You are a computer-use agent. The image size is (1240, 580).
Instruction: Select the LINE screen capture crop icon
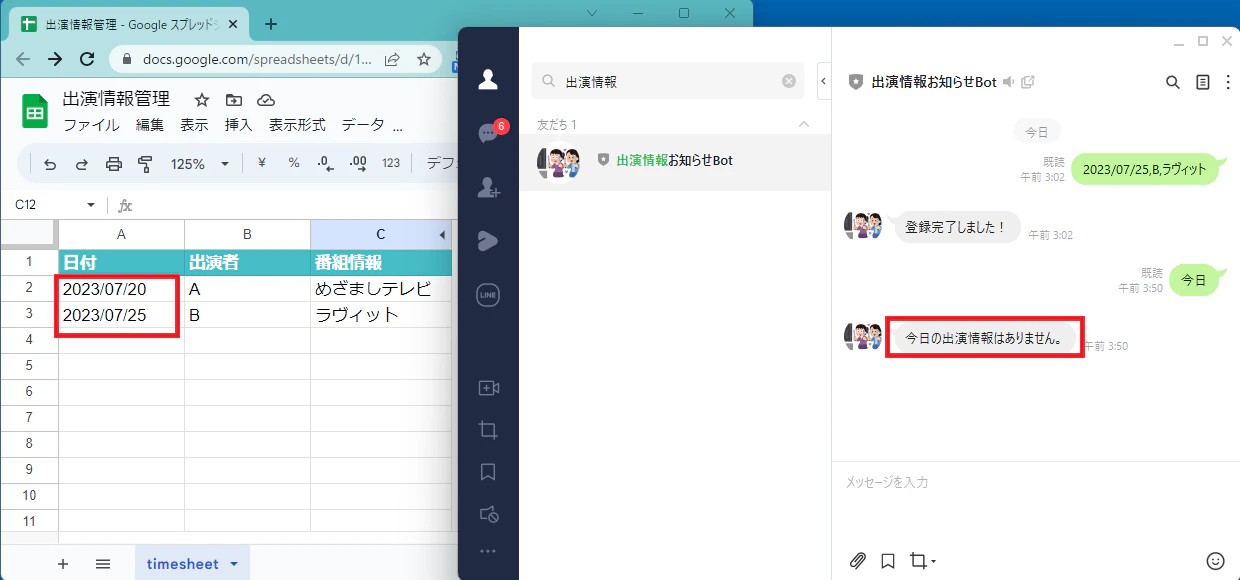click(x=488, y=430)
